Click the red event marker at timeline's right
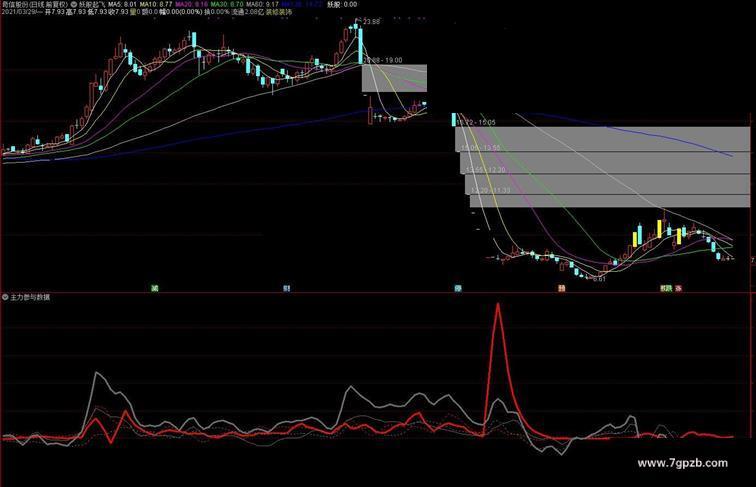Viewport: 756px width, 487px height. [x=678, y=288]
